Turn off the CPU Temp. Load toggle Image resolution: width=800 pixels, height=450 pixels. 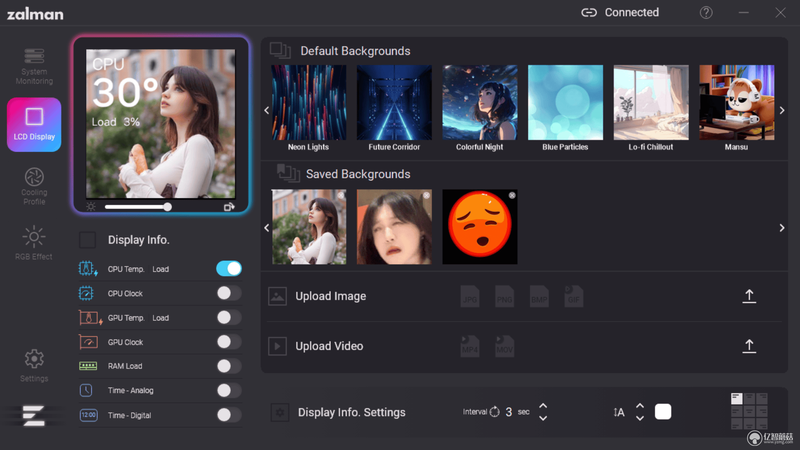(229, 268)
